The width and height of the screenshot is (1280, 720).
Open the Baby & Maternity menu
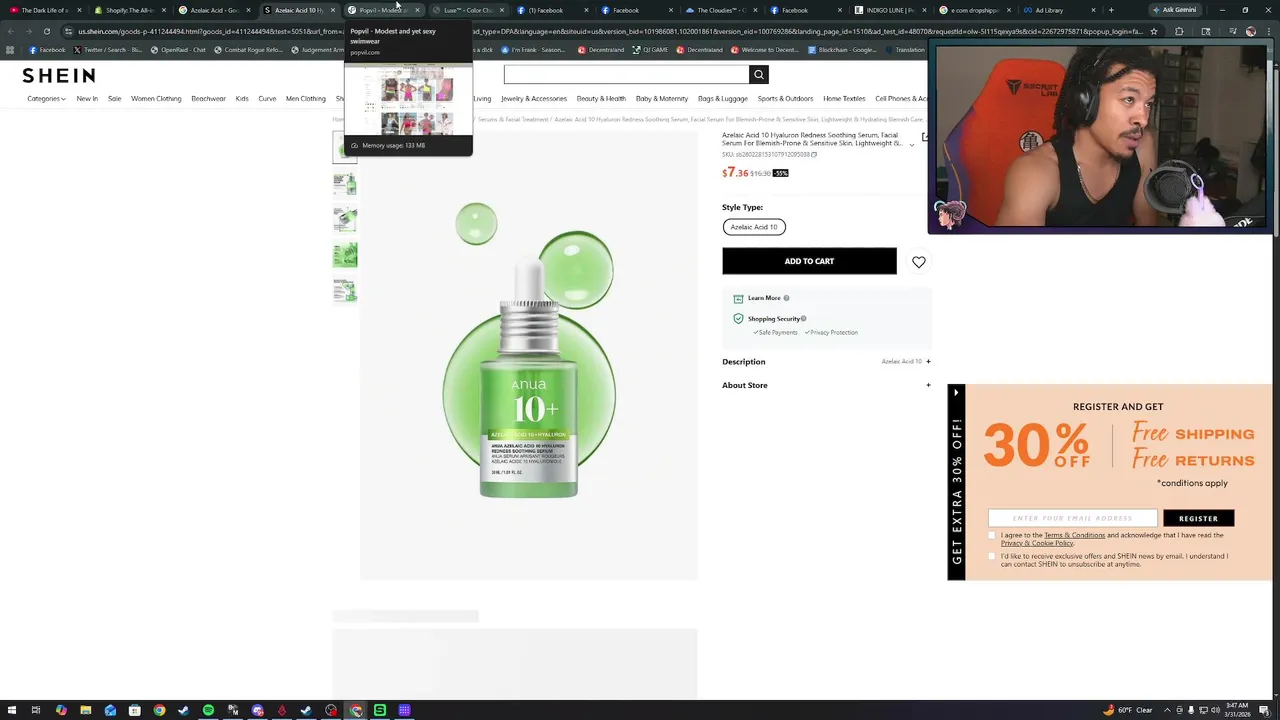click(662, 99)
